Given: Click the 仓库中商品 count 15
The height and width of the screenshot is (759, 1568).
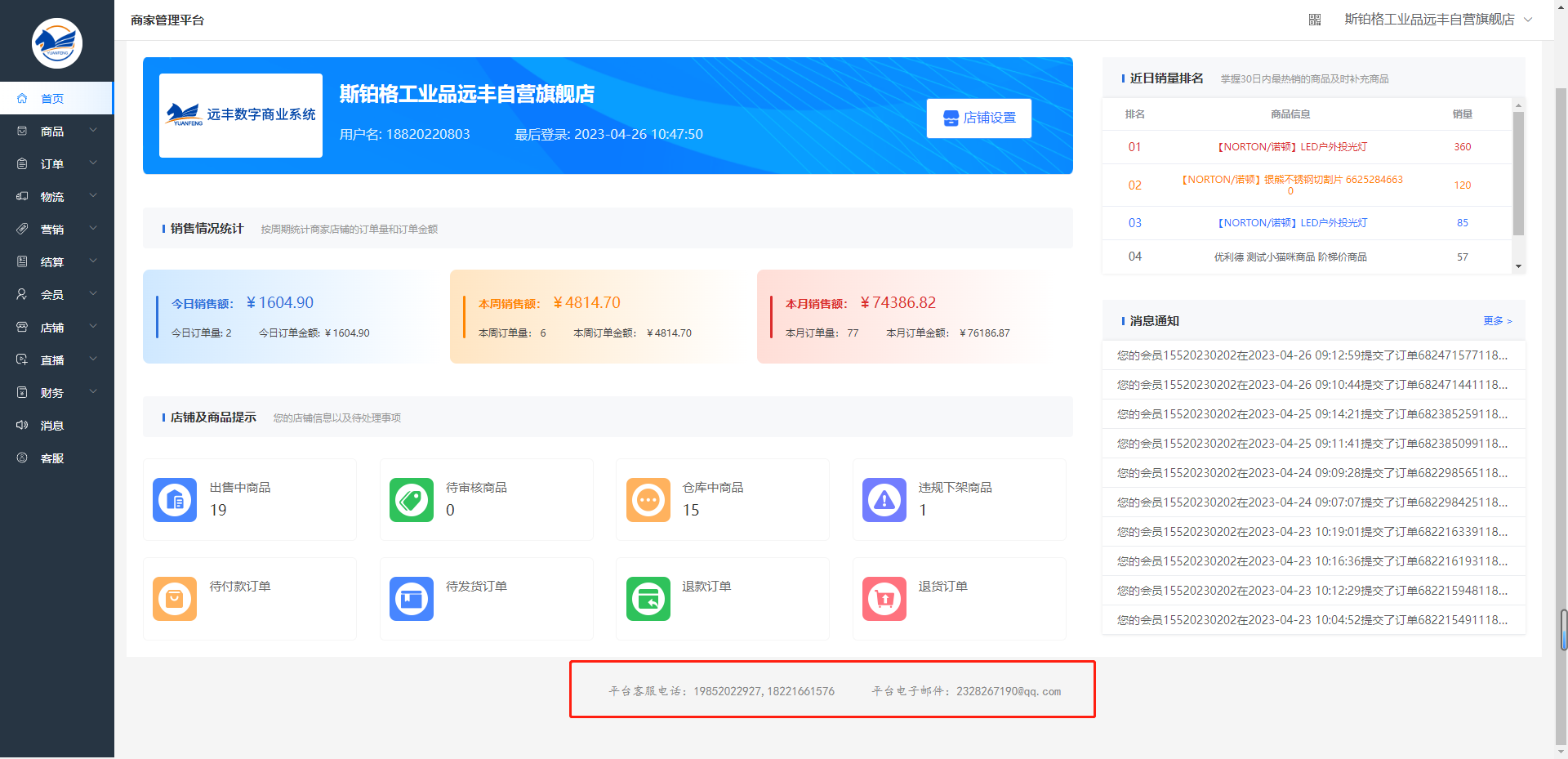Looking at the screenshot, I should [691, 511].
